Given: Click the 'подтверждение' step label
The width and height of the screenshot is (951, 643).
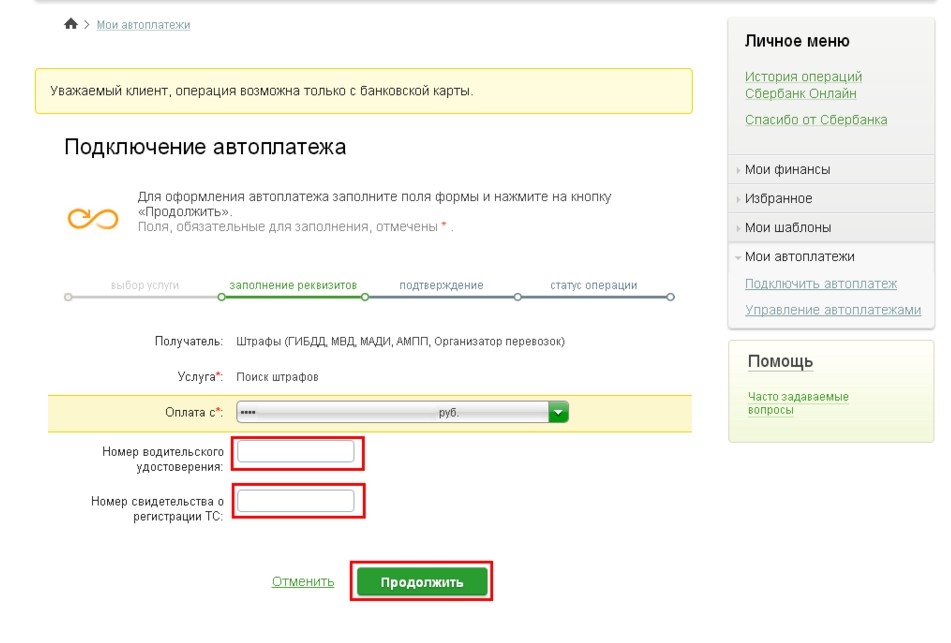Looking at the screenshot, I should pos(441,285).
